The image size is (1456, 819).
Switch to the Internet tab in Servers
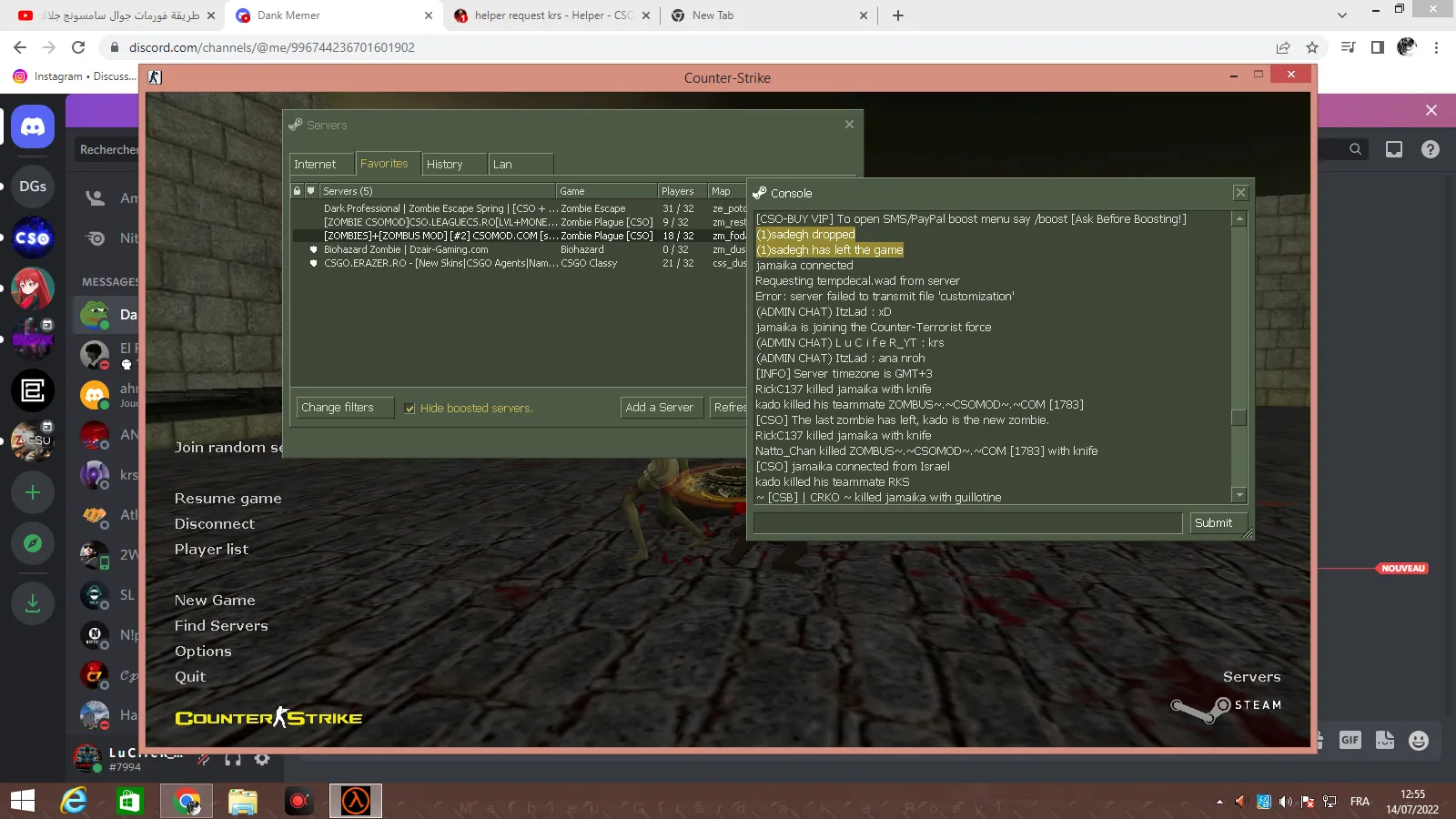click(x=321, y=164)
